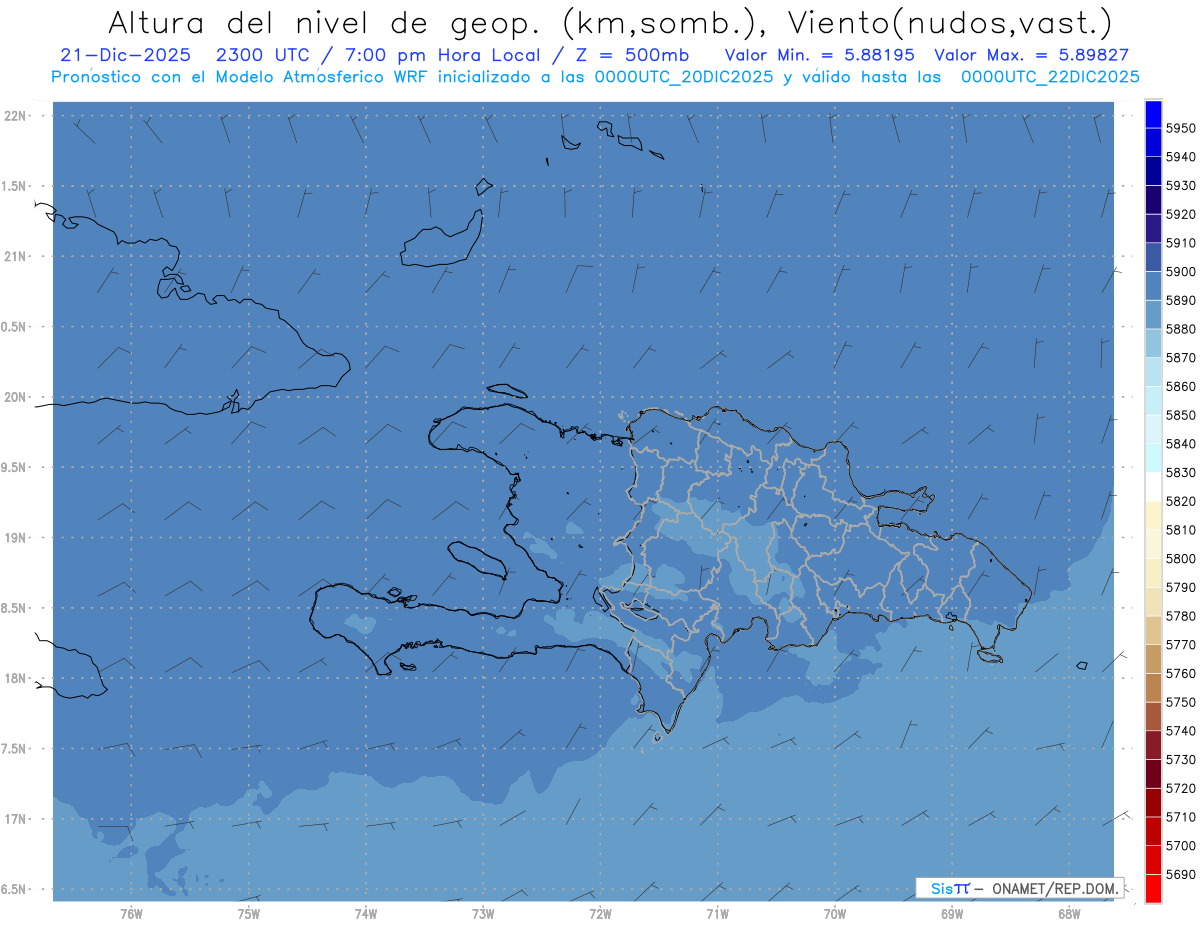Click the 'Valor Min. = 5.88195' readout

pos(820,55)
